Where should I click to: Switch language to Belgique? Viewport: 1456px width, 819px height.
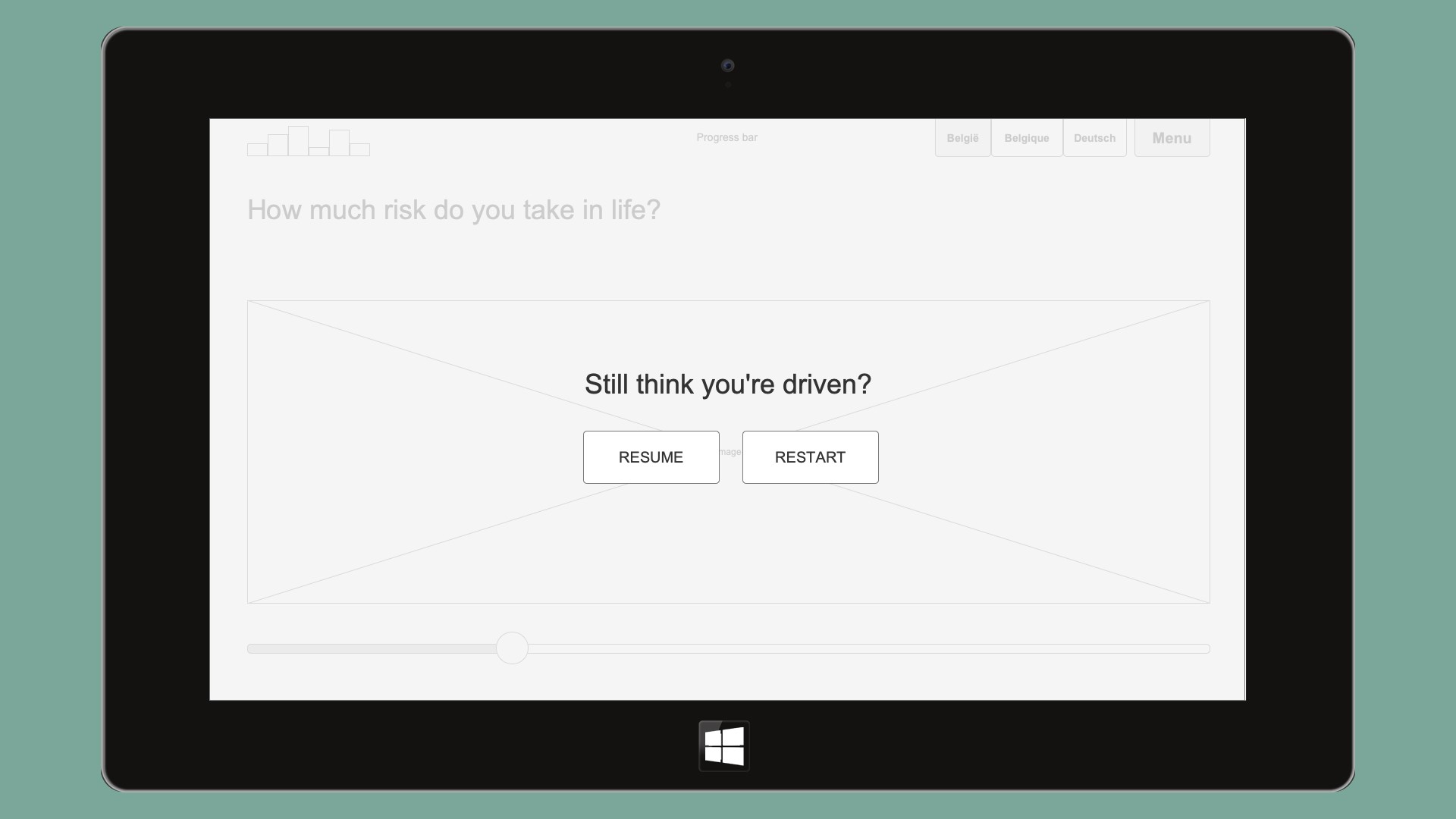[x=1026, y=138]
